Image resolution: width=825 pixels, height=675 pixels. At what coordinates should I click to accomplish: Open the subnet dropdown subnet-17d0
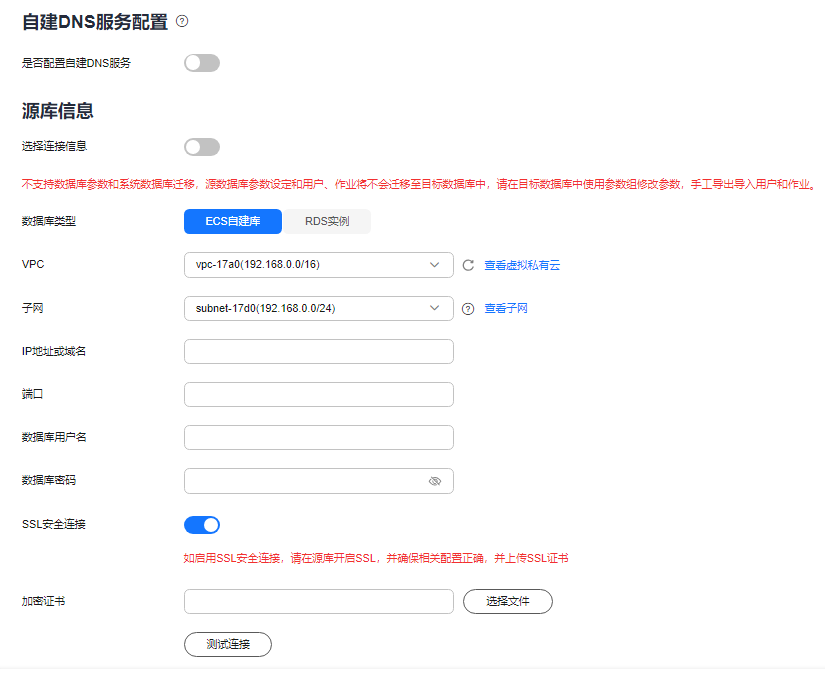[318, 308]
